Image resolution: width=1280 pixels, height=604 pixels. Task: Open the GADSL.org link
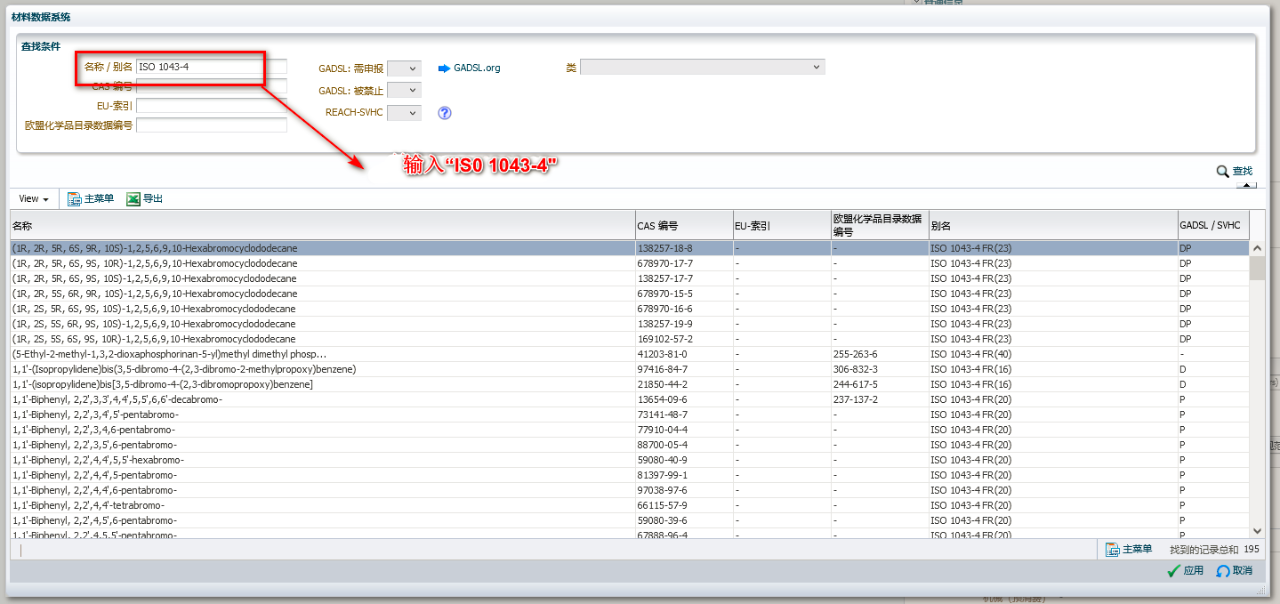coord(476,68)
